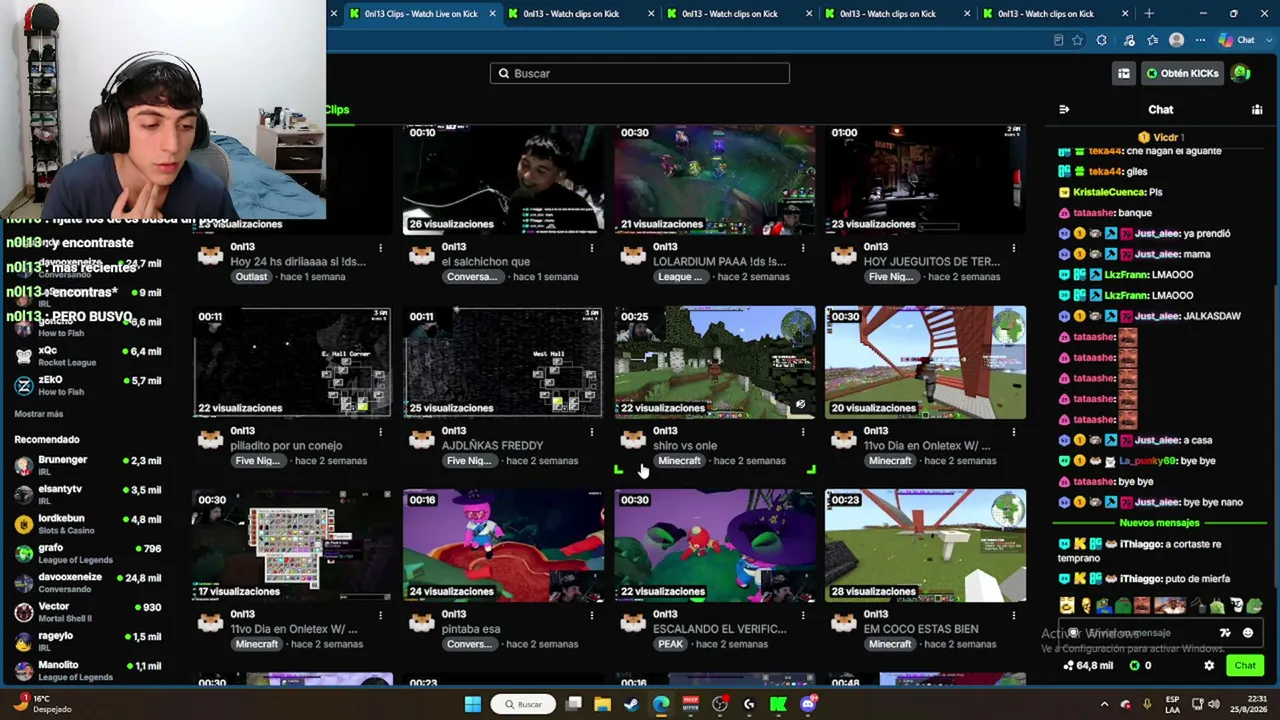
Task: Open a new browser tab
Action: (1149, 14)
